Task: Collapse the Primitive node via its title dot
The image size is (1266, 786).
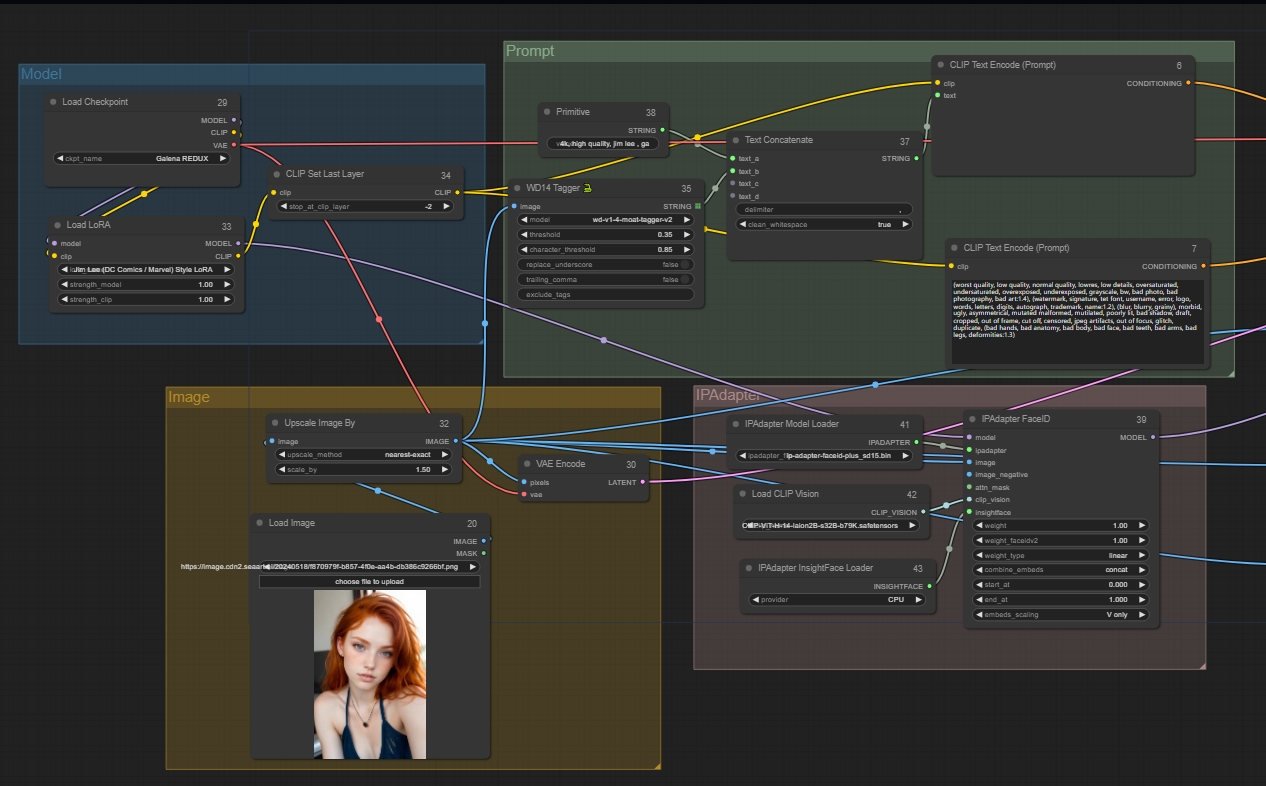Action: pos(547,112)
